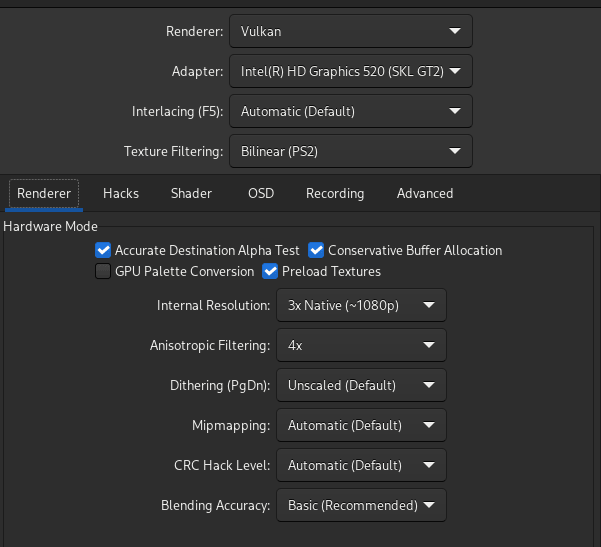Click the Internal Resolution label

click(213, 306)
